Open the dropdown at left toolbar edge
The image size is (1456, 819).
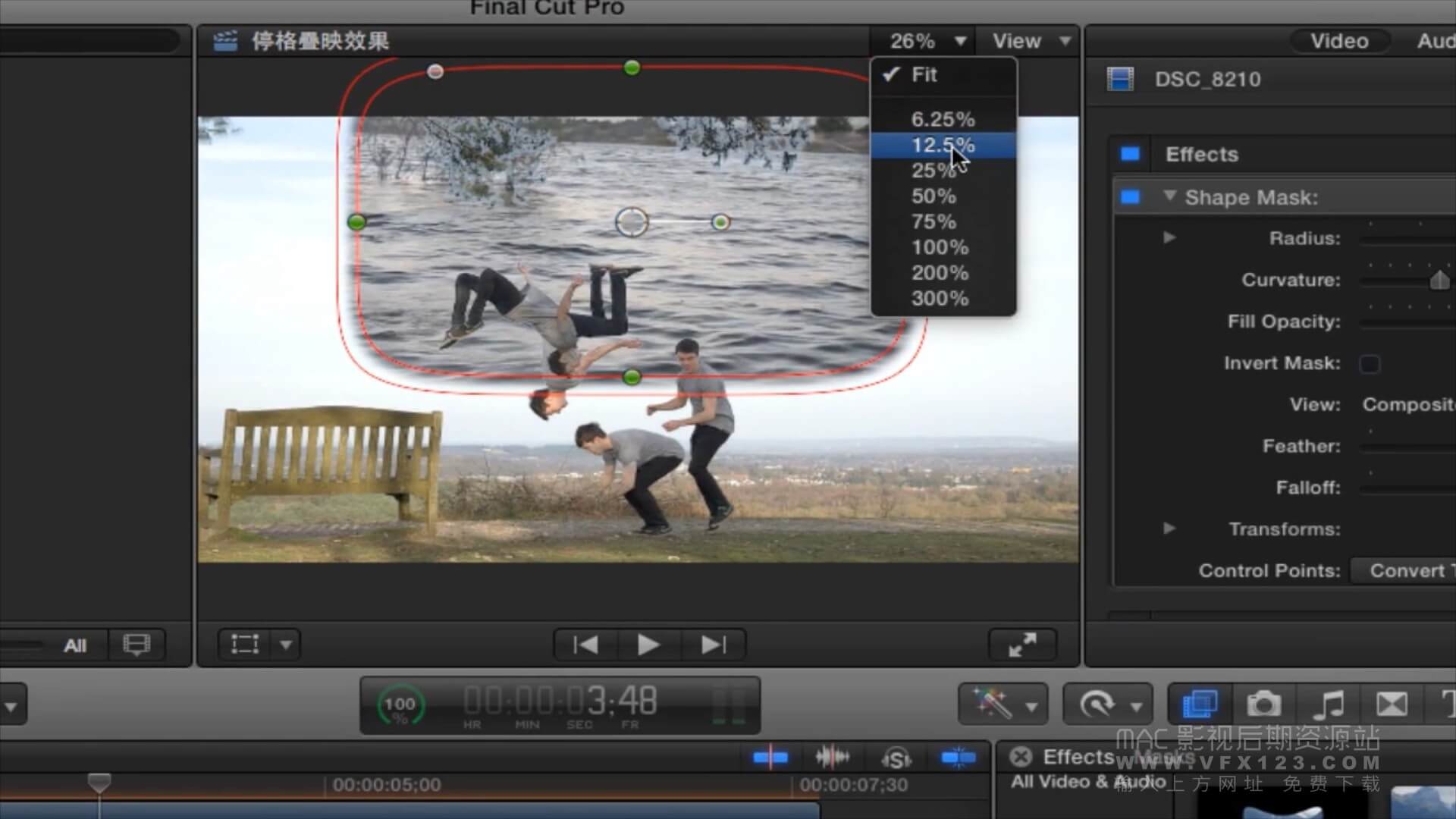(12, 705)
